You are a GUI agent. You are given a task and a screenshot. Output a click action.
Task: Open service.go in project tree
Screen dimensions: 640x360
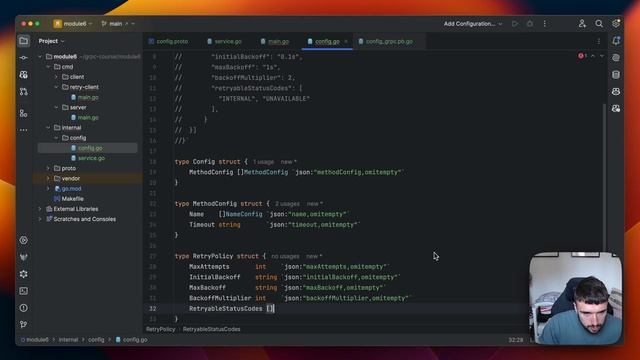click(91, 158)
